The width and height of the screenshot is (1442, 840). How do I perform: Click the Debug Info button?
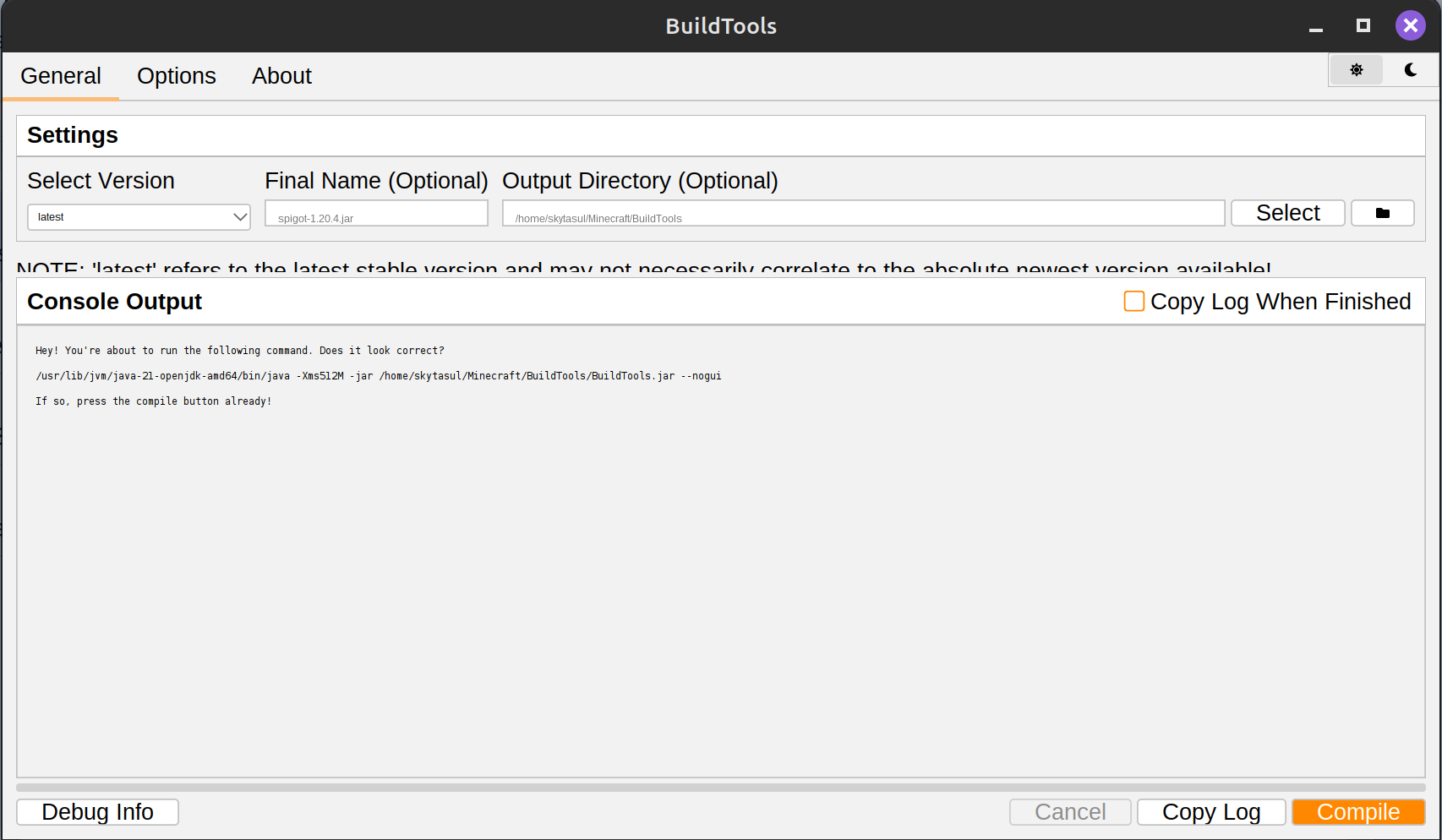tap(97, 812)
